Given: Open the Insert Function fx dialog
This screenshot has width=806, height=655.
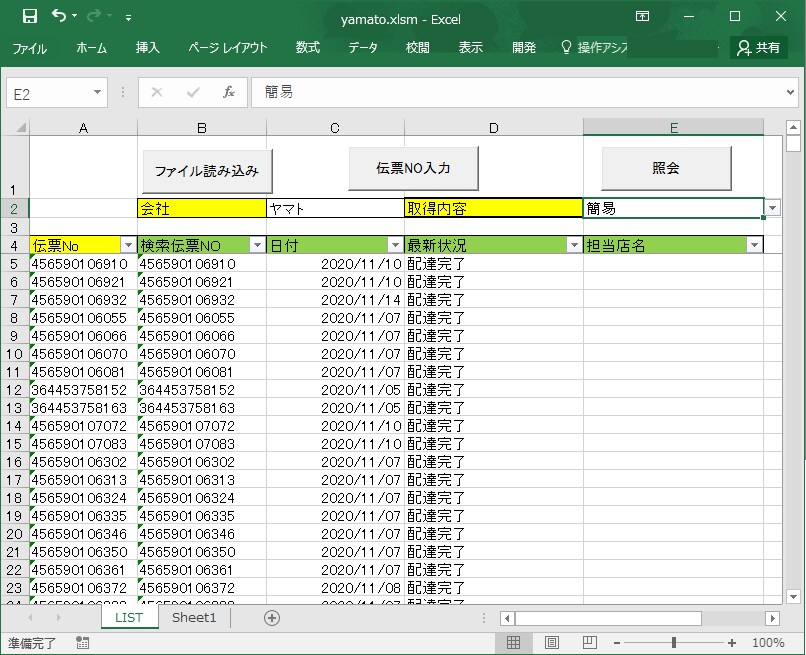Looking at the screenshot, I should click(x=229, y=93).
